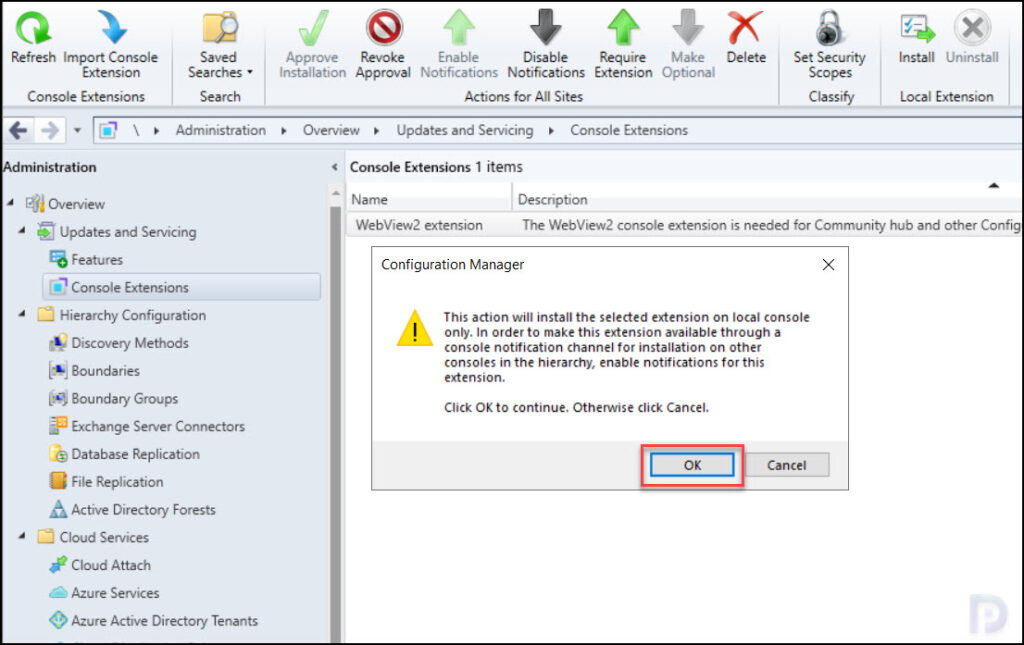Click Revoke Approval icon
The image size is (1024, 645).
[x=383, y=28]
